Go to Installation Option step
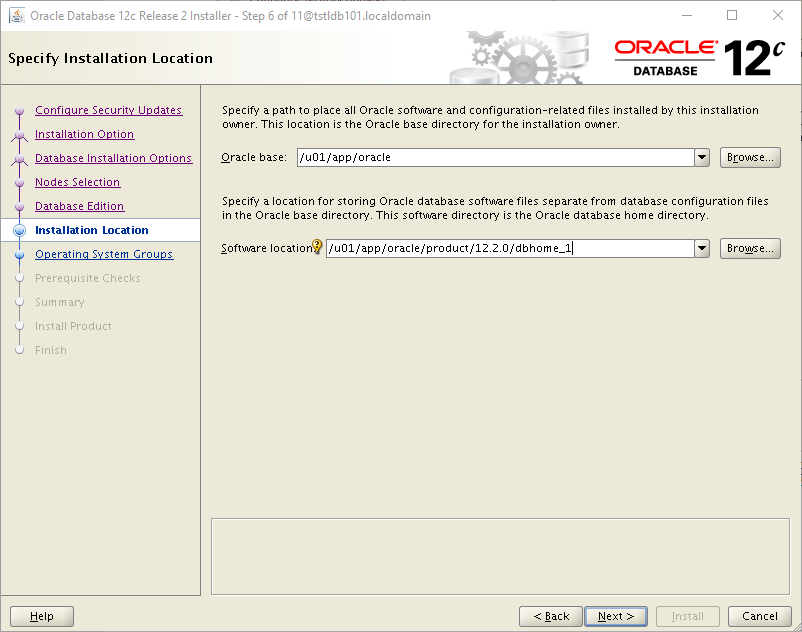The width and height of the screenshot is (802, 632). pos(84,134)
